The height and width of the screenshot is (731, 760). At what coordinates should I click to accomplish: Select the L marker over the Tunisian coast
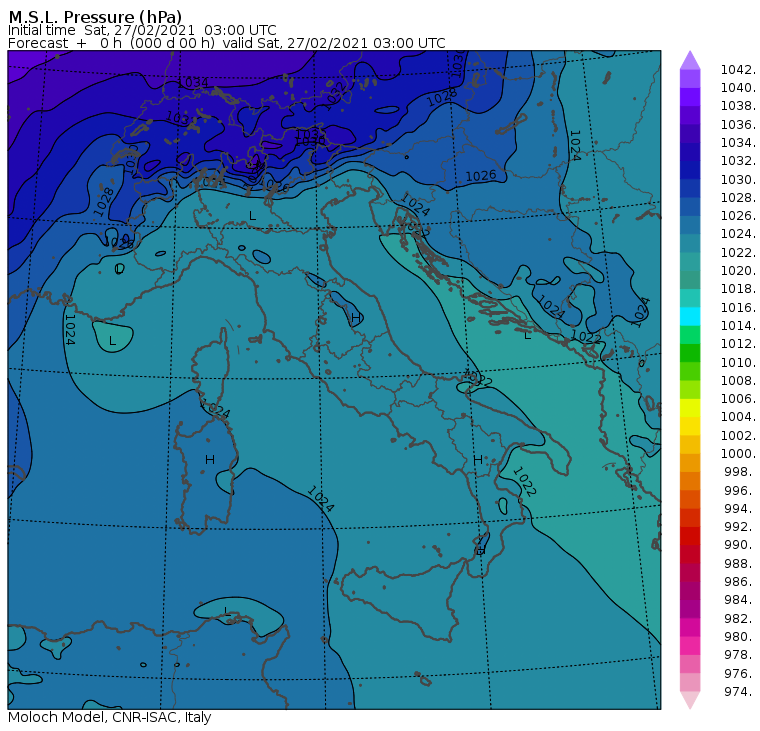(x=226, y=610)
